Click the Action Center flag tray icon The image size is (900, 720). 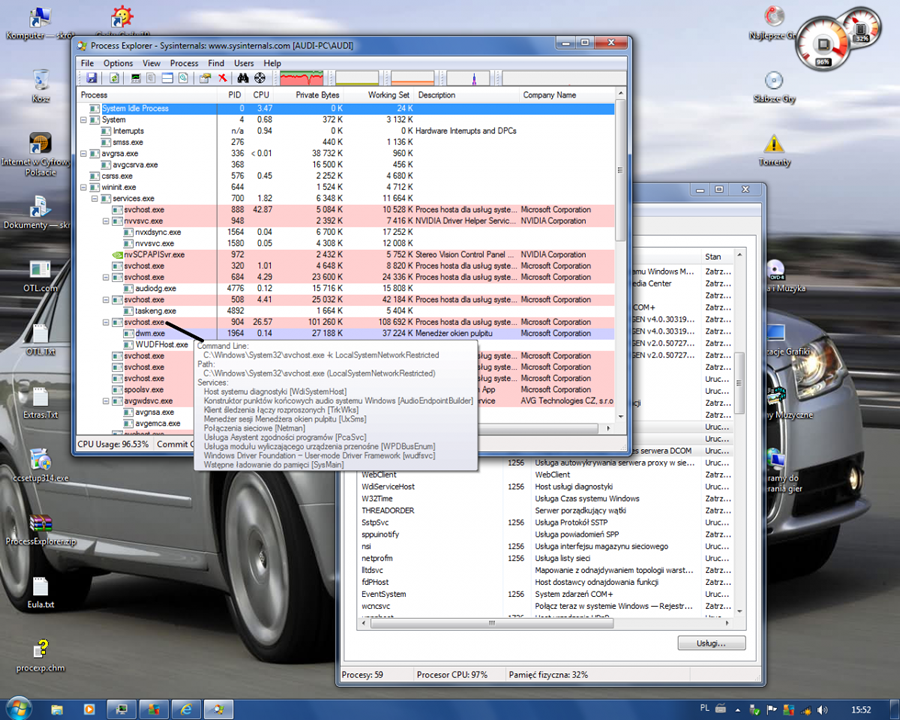tap(772, 710)
